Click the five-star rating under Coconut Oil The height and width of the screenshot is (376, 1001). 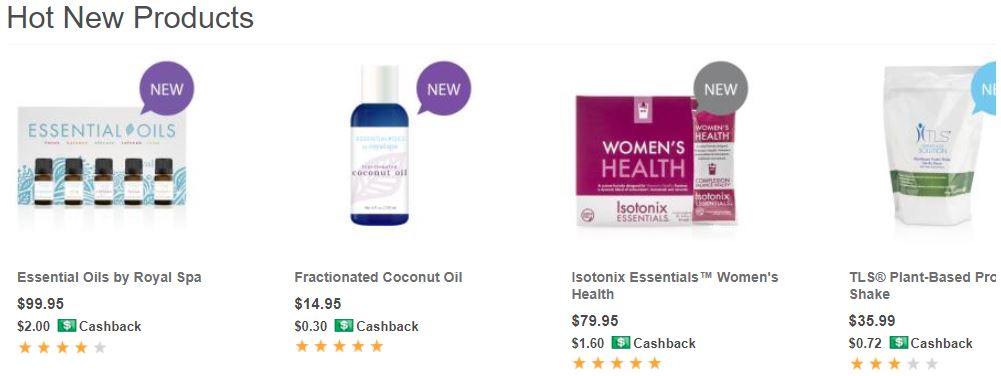tap(339, 346)
